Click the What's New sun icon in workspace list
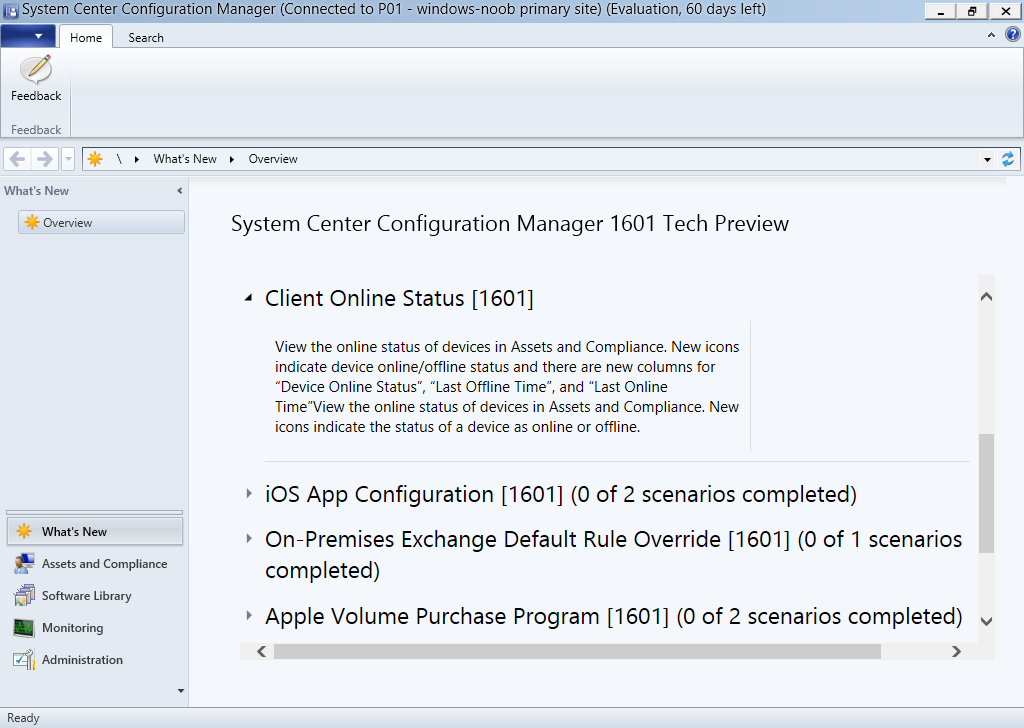This screenshot has height=728, width=1024. pos(24,531)
